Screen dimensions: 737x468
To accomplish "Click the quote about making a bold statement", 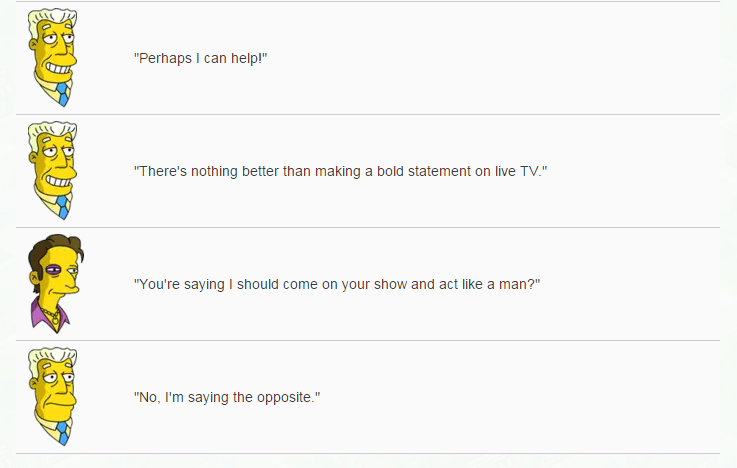I will pos(341,172).
